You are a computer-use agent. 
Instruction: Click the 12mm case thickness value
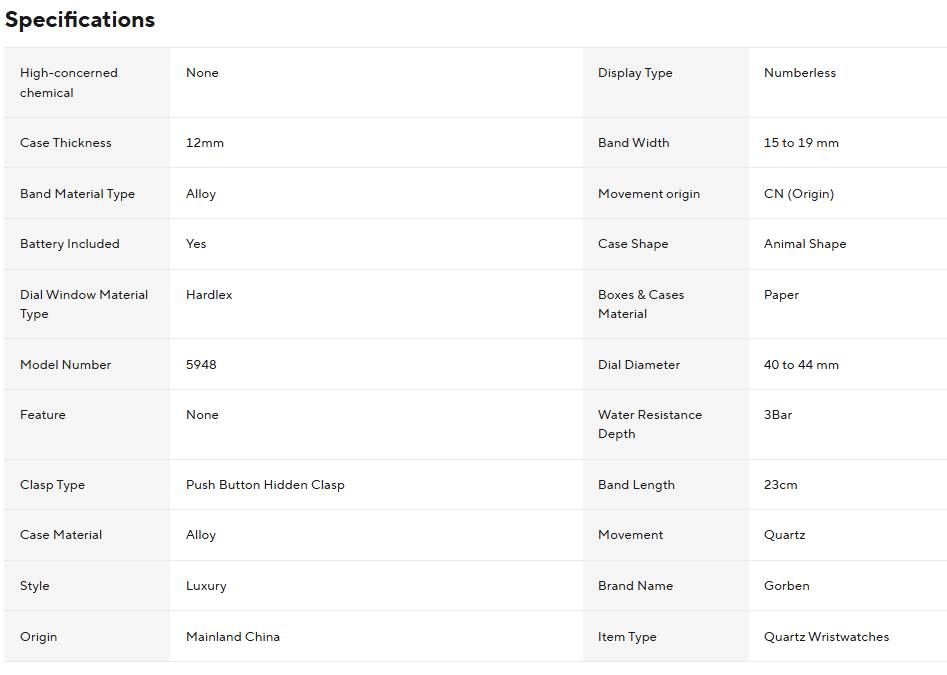click(205, 143)
